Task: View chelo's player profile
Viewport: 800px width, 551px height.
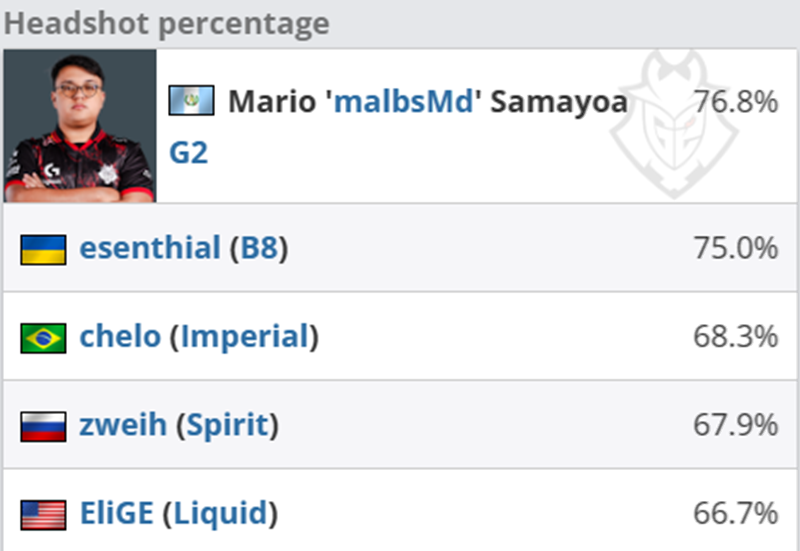Action: coord(120,337)
